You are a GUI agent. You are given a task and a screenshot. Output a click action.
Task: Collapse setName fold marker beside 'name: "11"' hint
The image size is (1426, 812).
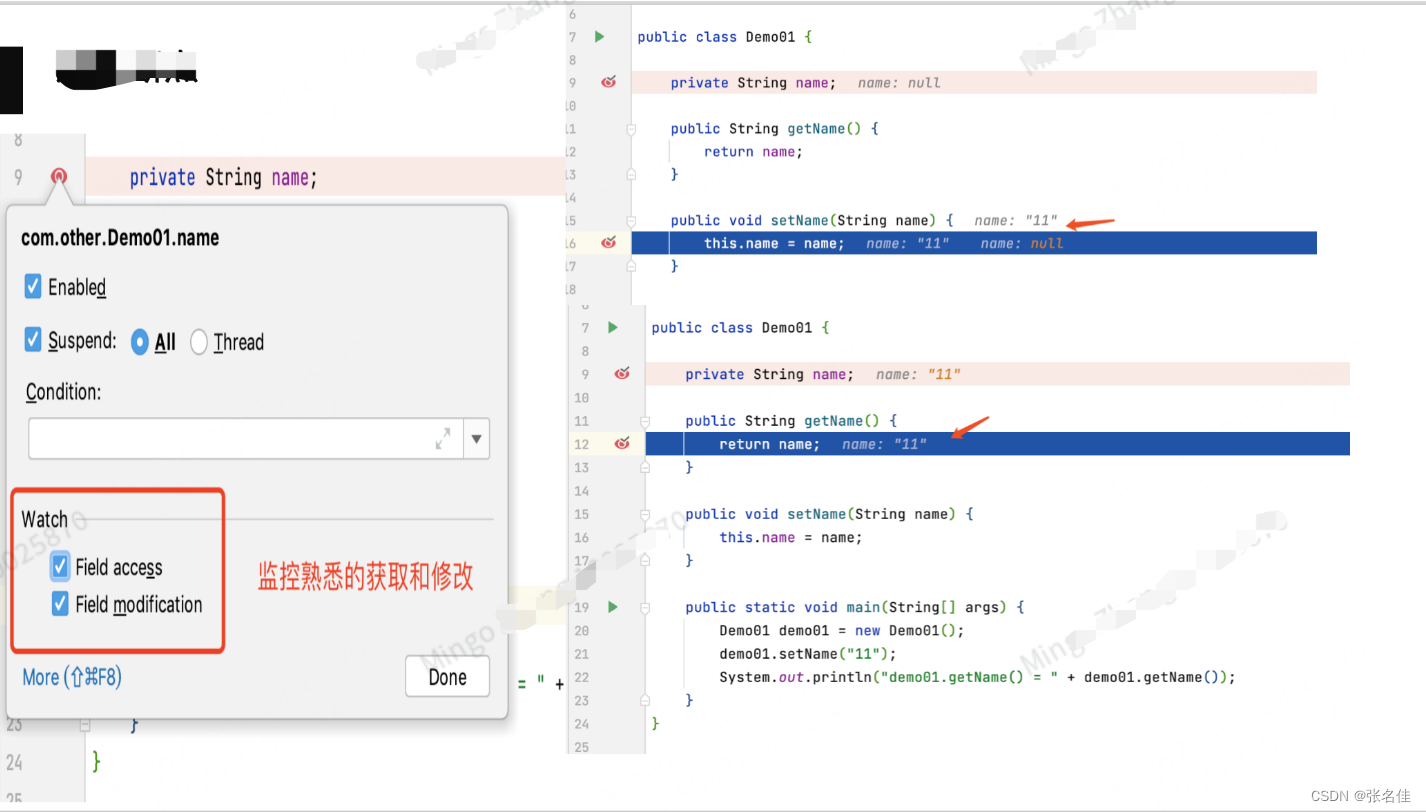pyautogui.click(x=631, y=220)
